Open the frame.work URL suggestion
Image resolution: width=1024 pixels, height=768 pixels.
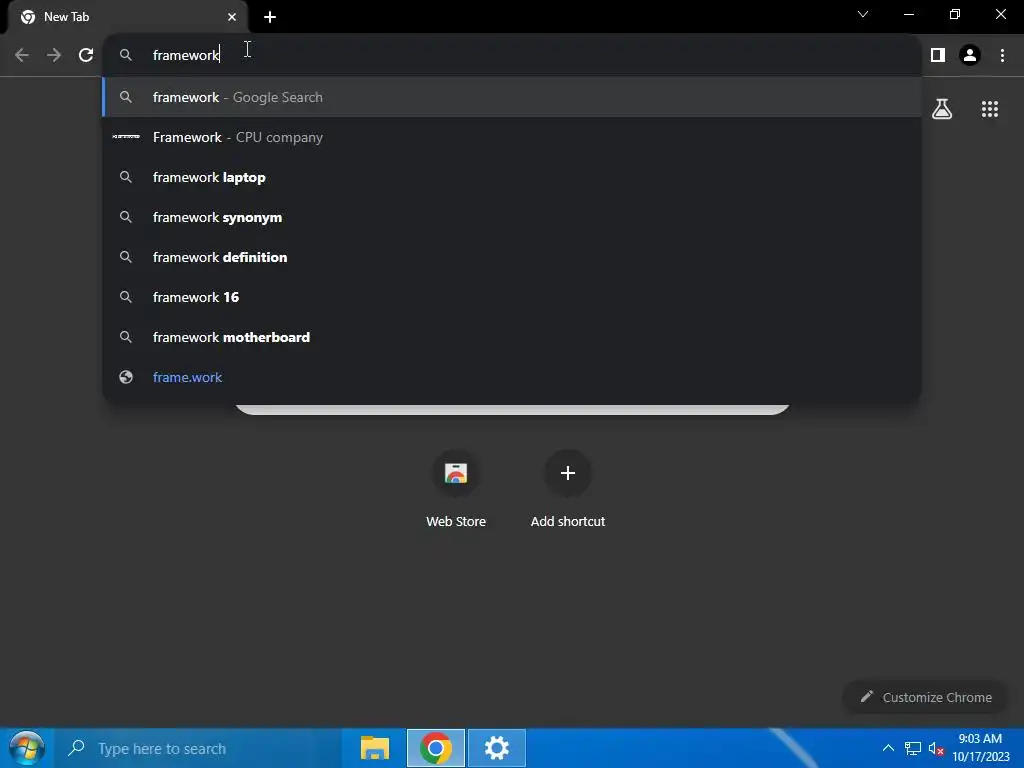512,377
